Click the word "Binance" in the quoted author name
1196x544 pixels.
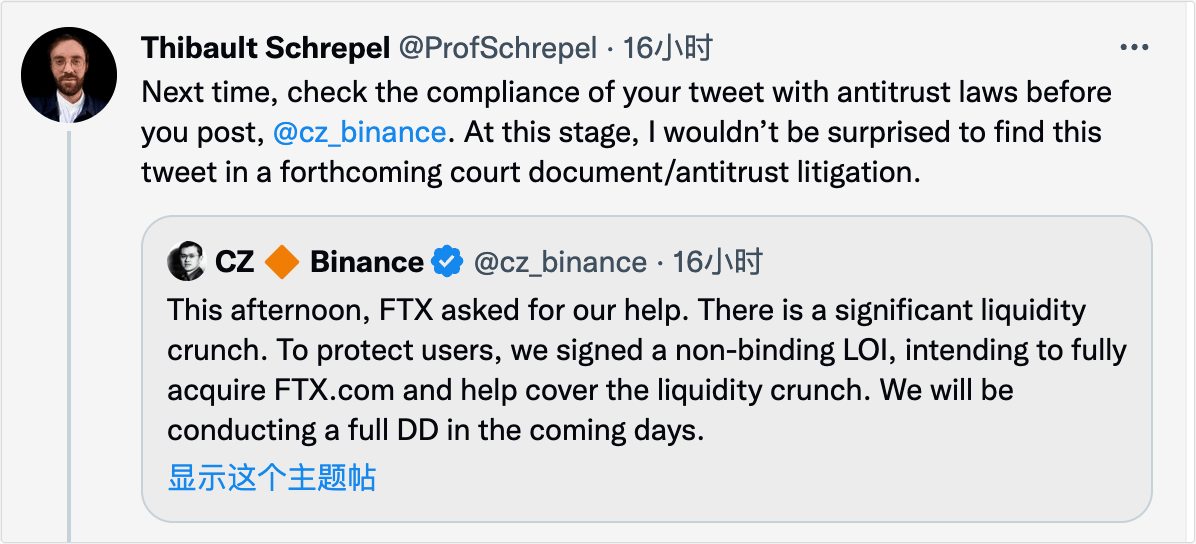pyautogui.click(x=367, y=262)
